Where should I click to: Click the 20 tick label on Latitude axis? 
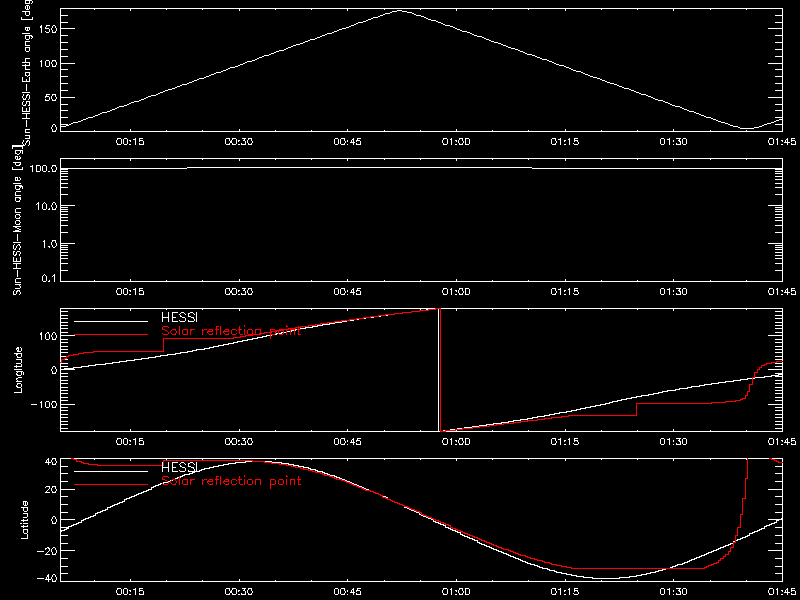pyautogui.click(x=51, y=489)
